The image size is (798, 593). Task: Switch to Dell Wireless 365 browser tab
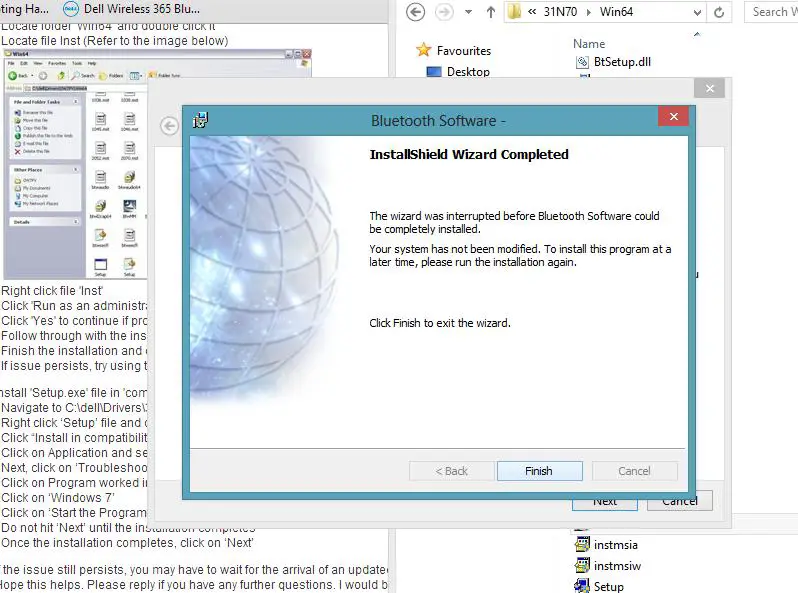tap(131, 9)
